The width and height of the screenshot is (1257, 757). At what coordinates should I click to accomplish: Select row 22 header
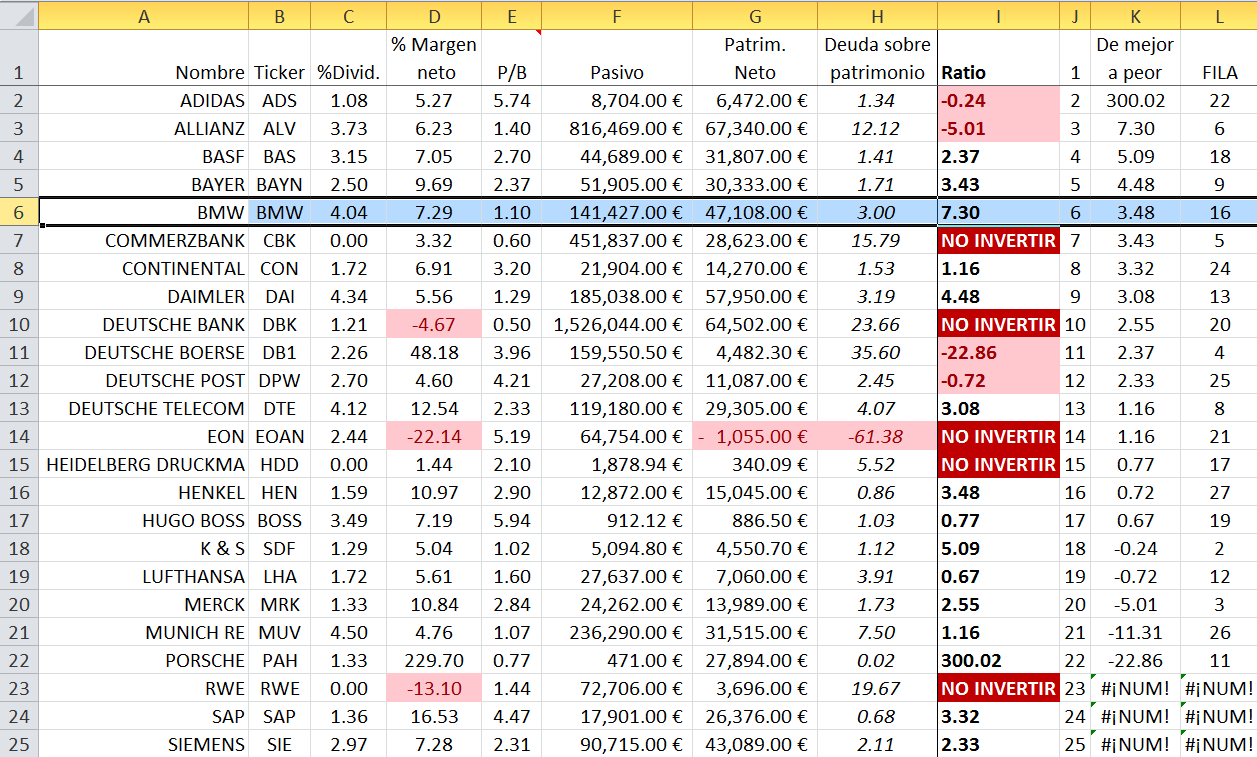19,660
